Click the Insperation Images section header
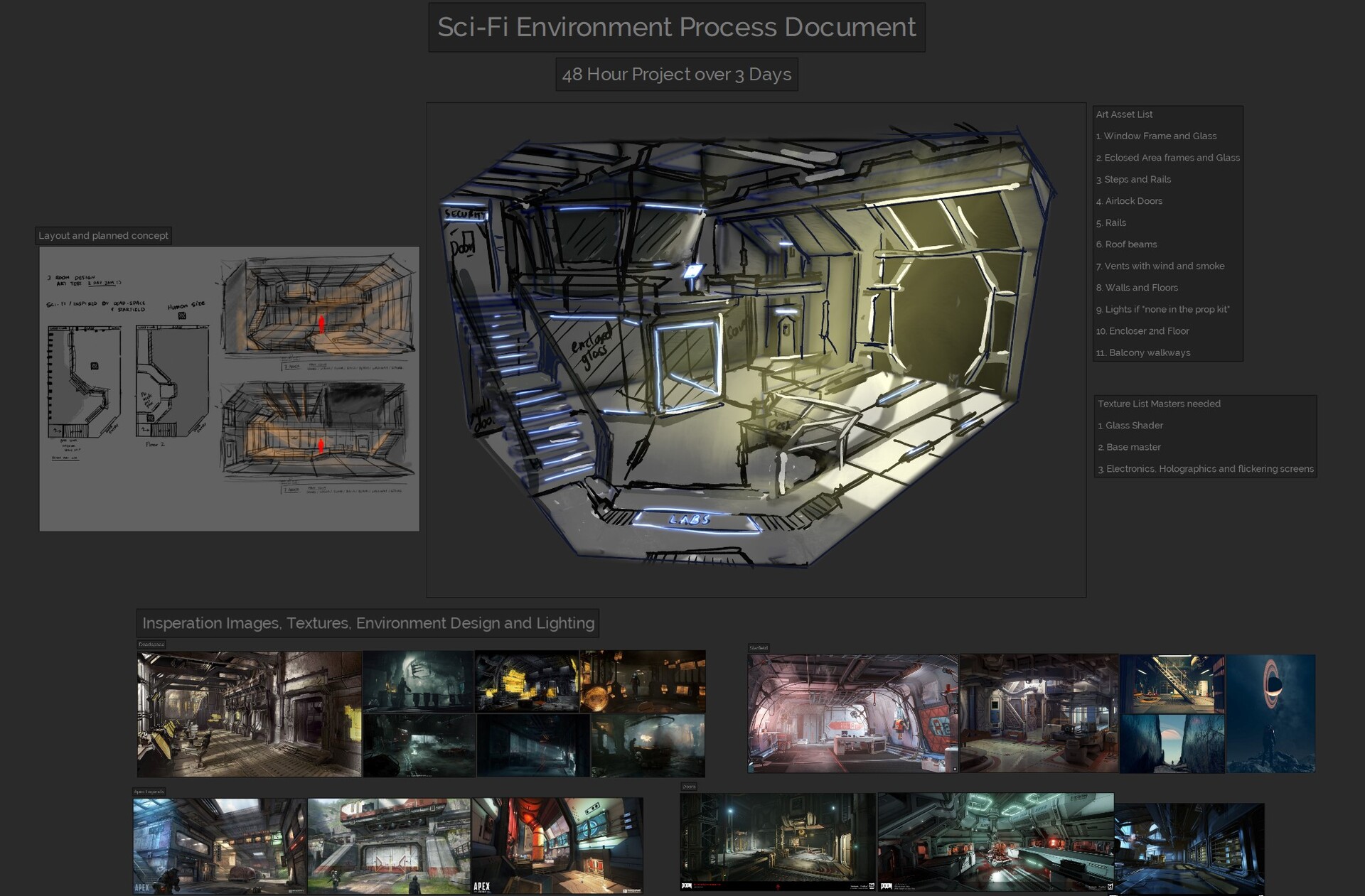Viewport: 1365px width, 896px height. tap(368, 623)
